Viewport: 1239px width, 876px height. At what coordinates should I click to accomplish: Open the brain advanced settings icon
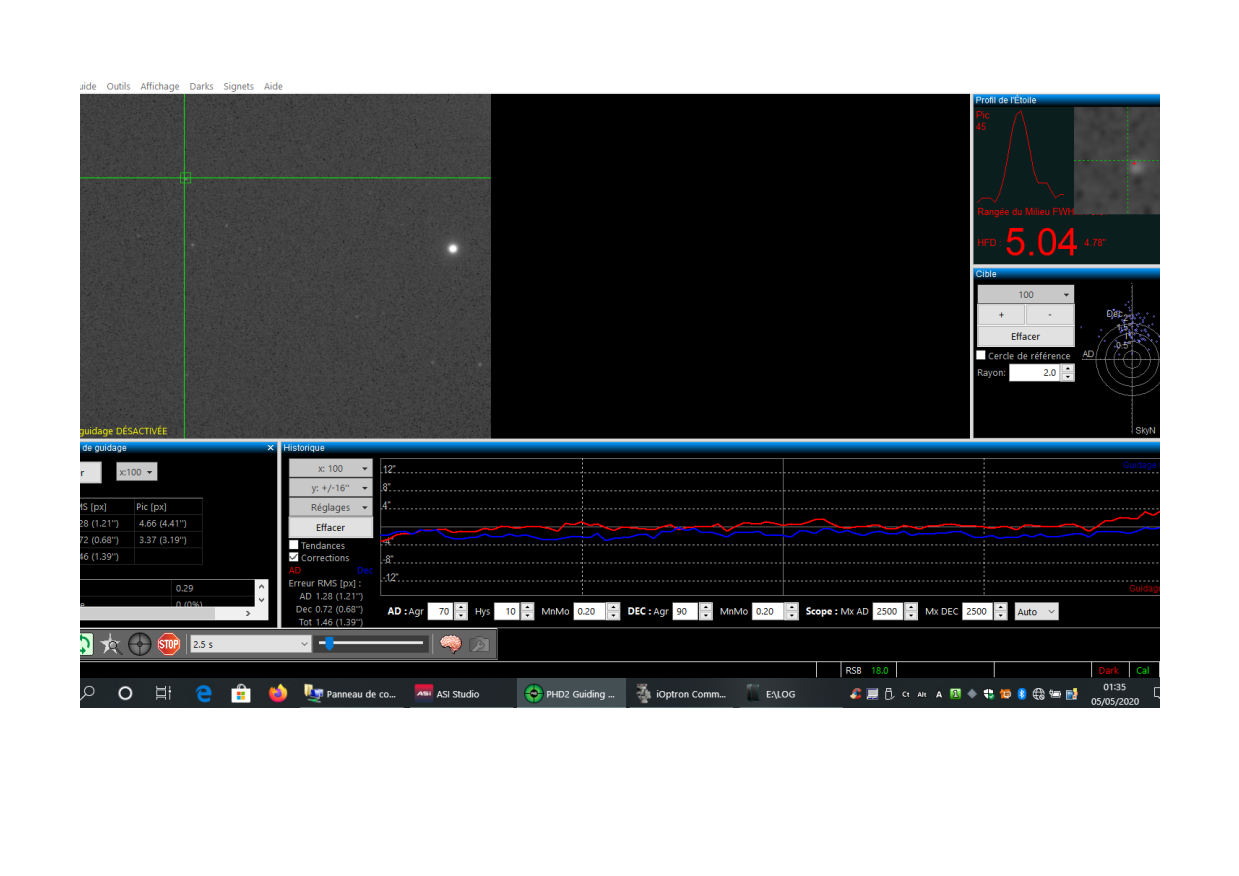pos(451,645)
